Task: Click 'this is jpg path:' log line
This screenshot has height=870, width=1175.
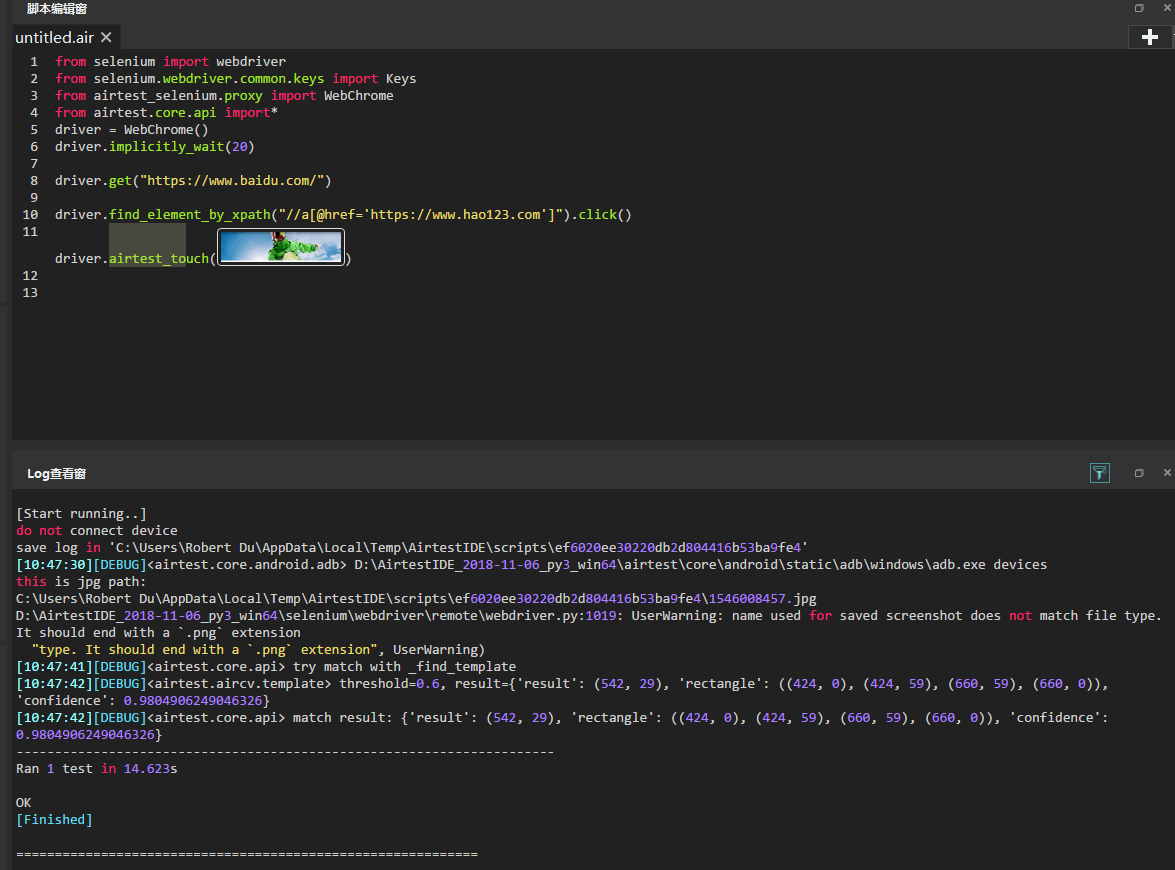Action: (x=81, y=581)
